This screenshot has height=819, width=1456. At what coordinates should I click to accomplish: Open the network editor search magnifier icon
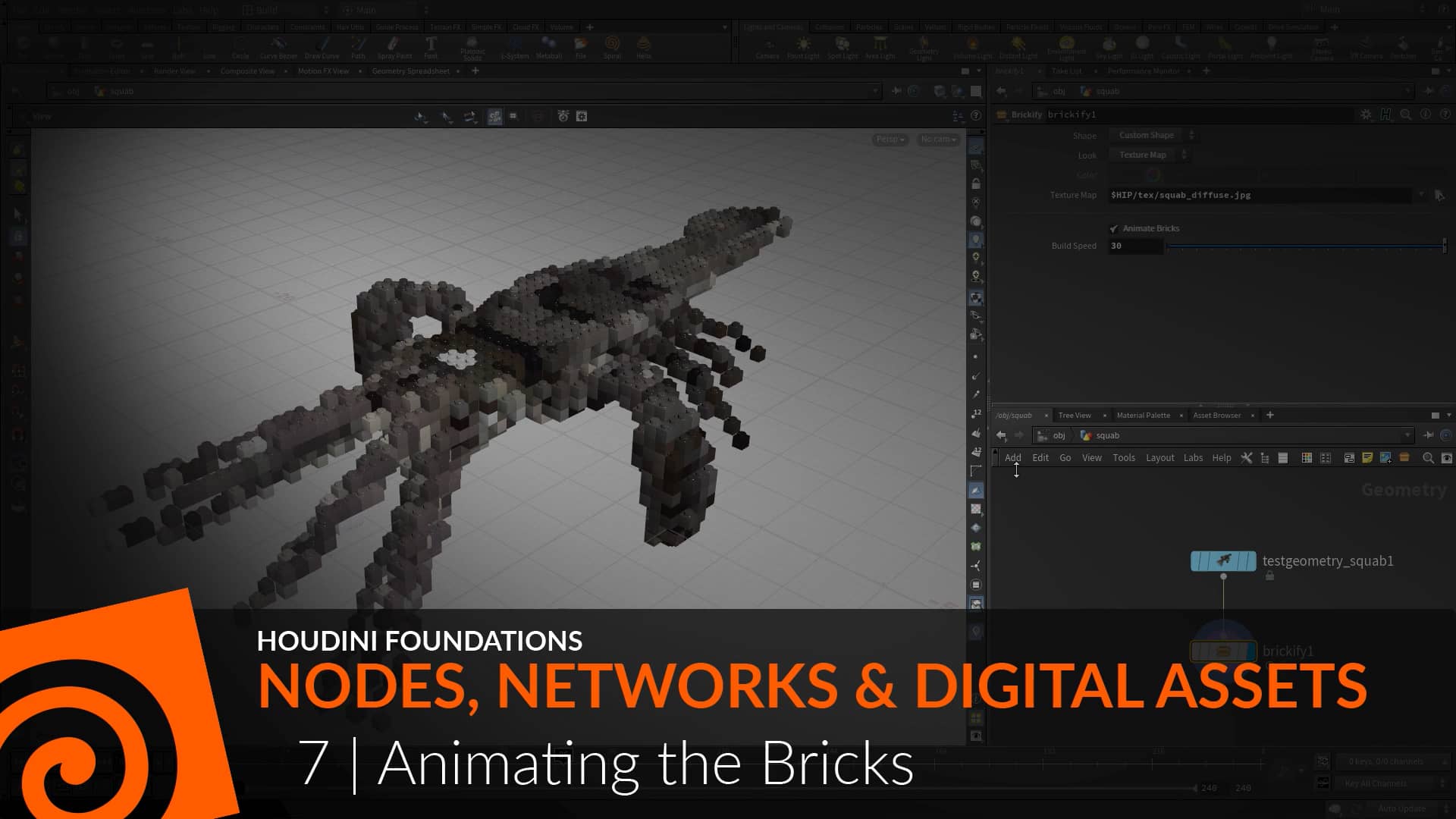click(1429, 457)
